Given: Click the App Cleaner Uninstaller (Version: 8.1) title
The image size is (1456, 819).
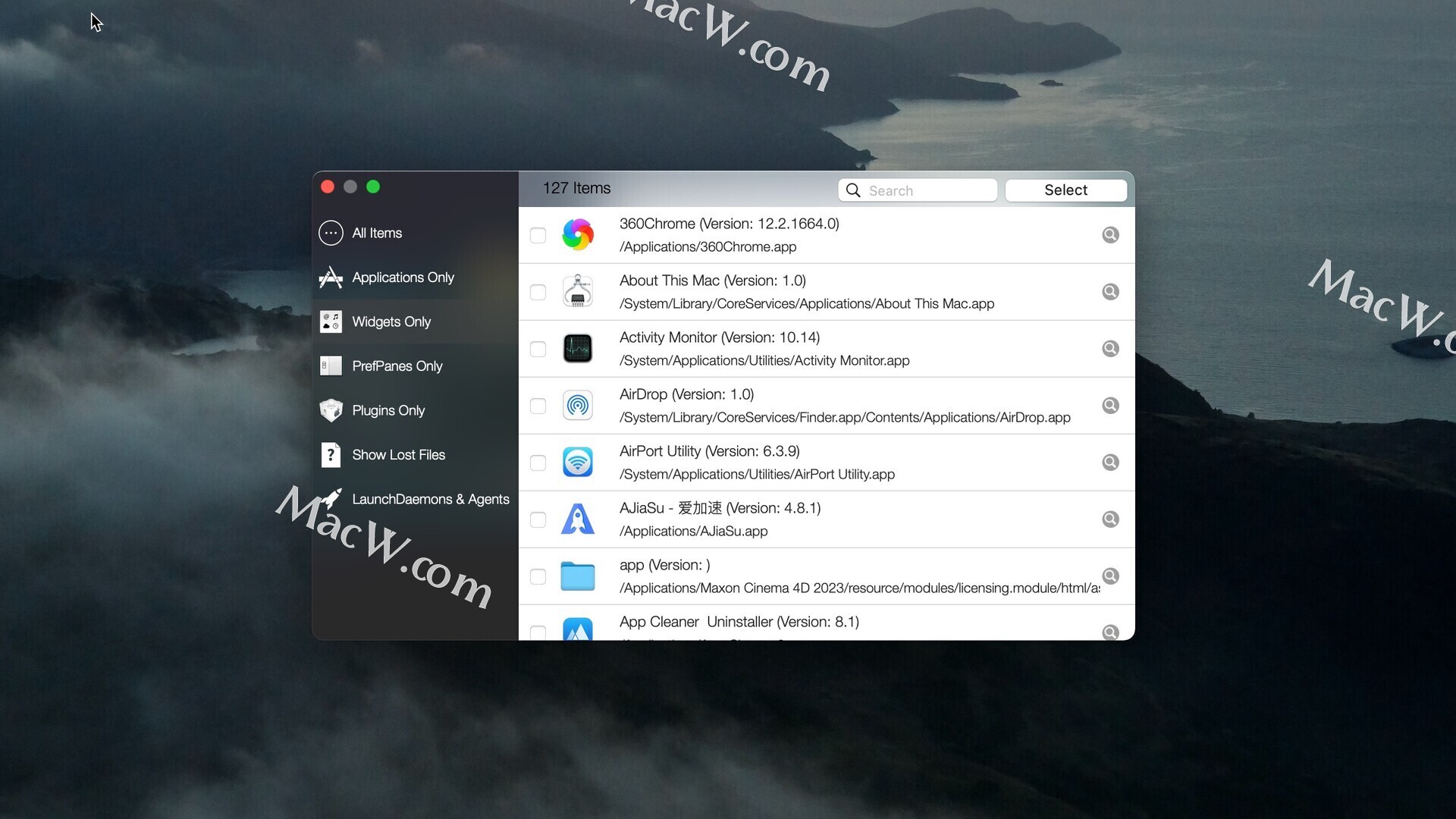Looking at the screenshot, I should 739,622.
